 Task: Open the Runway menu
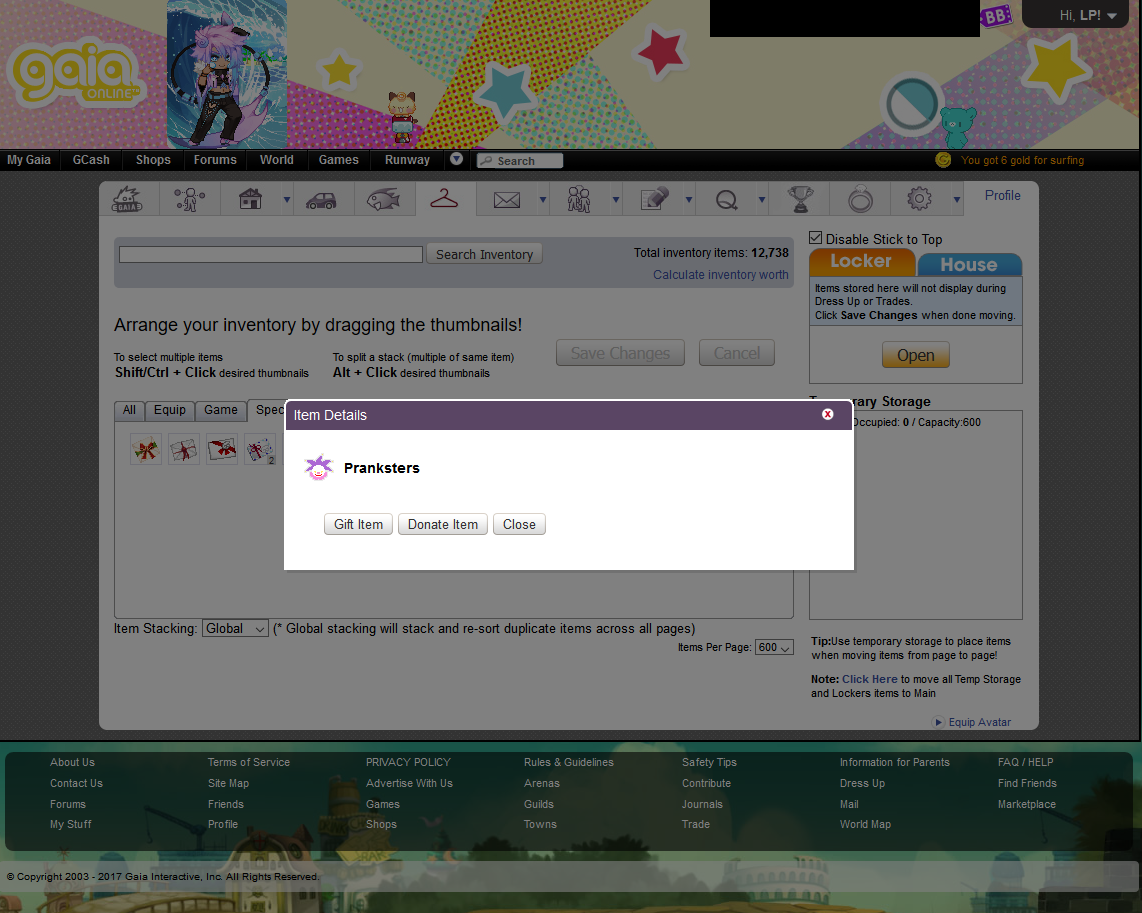[407, 160]
